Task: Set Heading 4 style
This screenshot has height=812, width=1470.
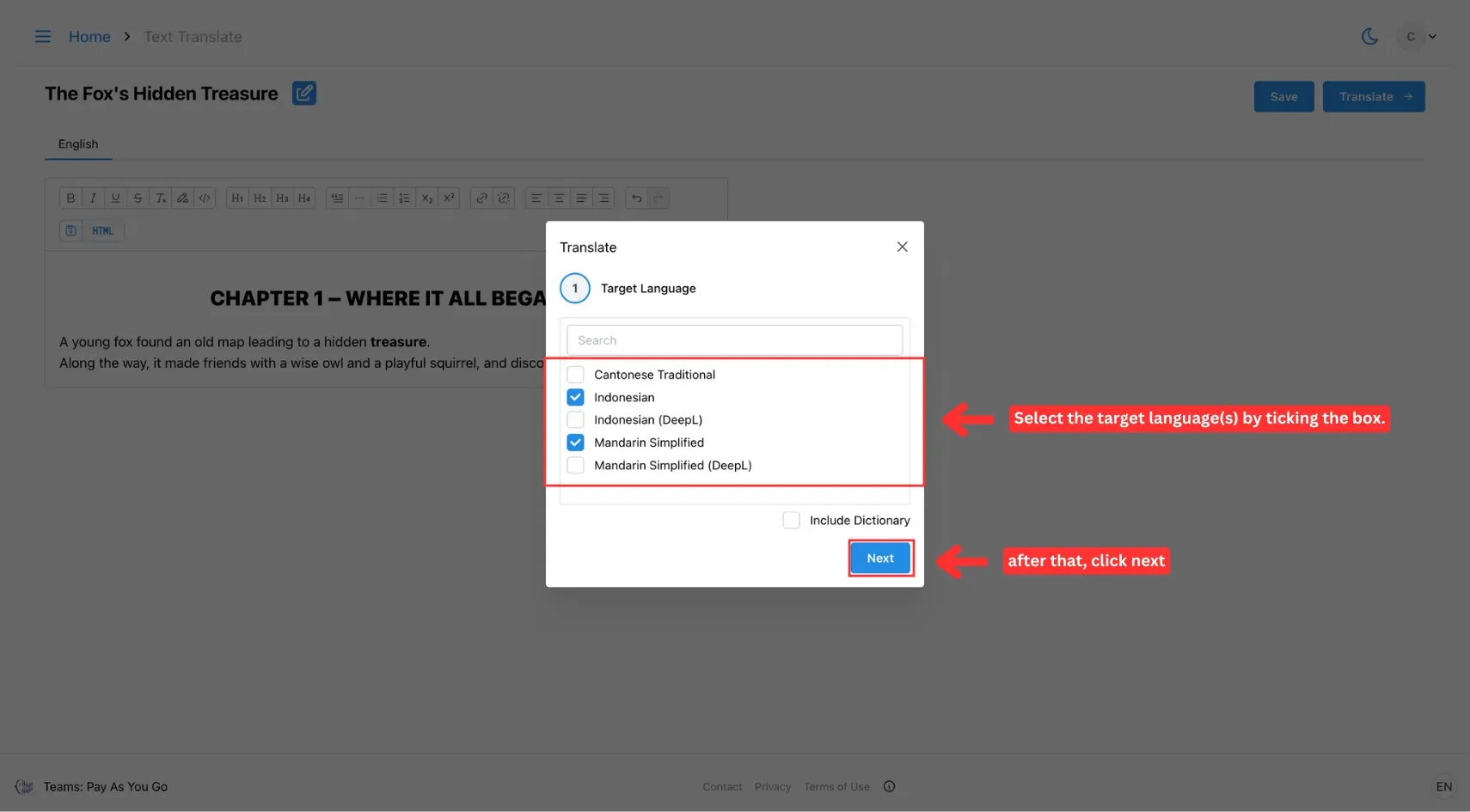Action: pyautogui.click(x=304, y=198)
